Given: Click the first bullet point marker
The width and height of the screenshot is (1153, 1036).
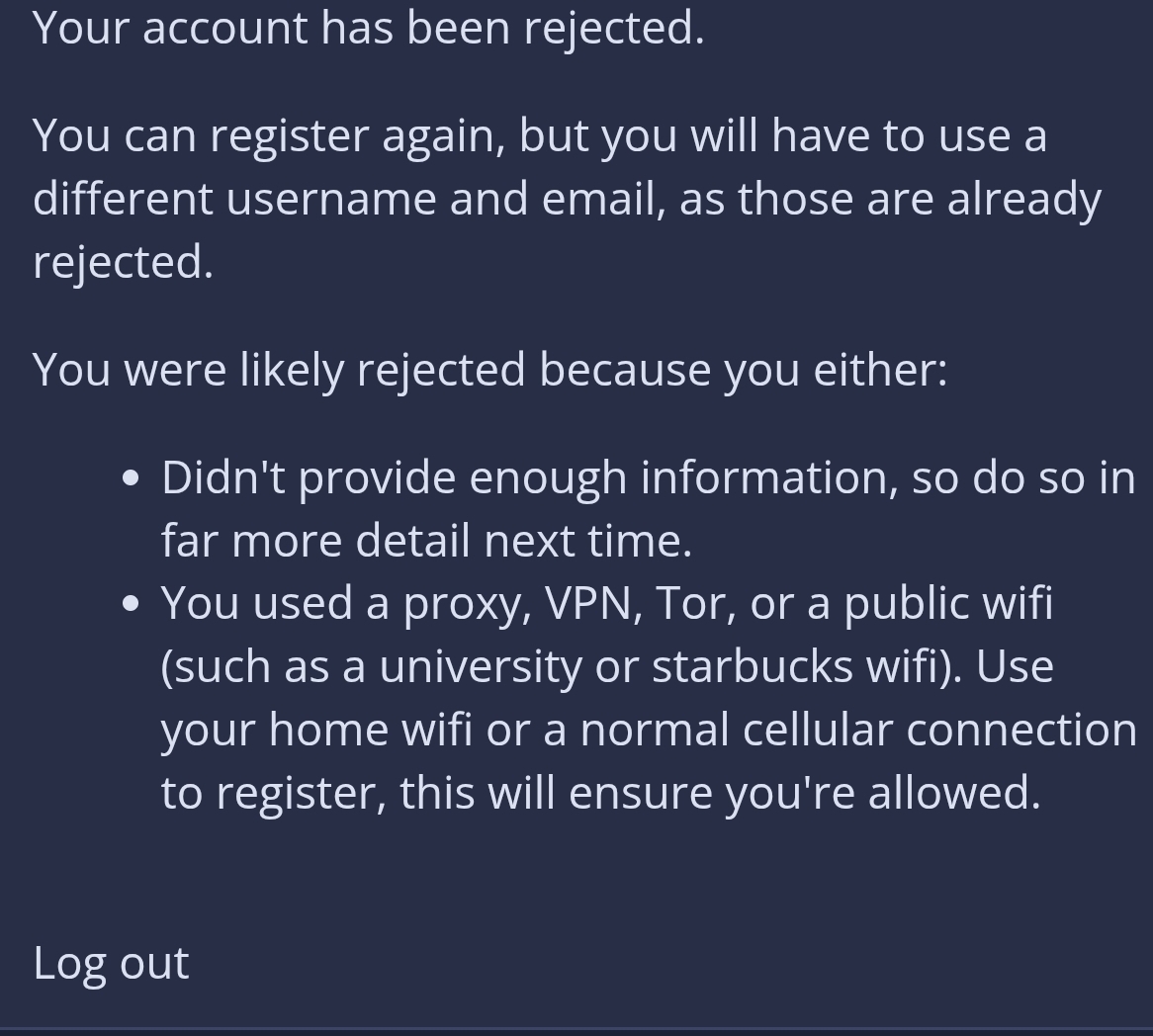Looking at the screenshot, I should click(x=132, y=478).
